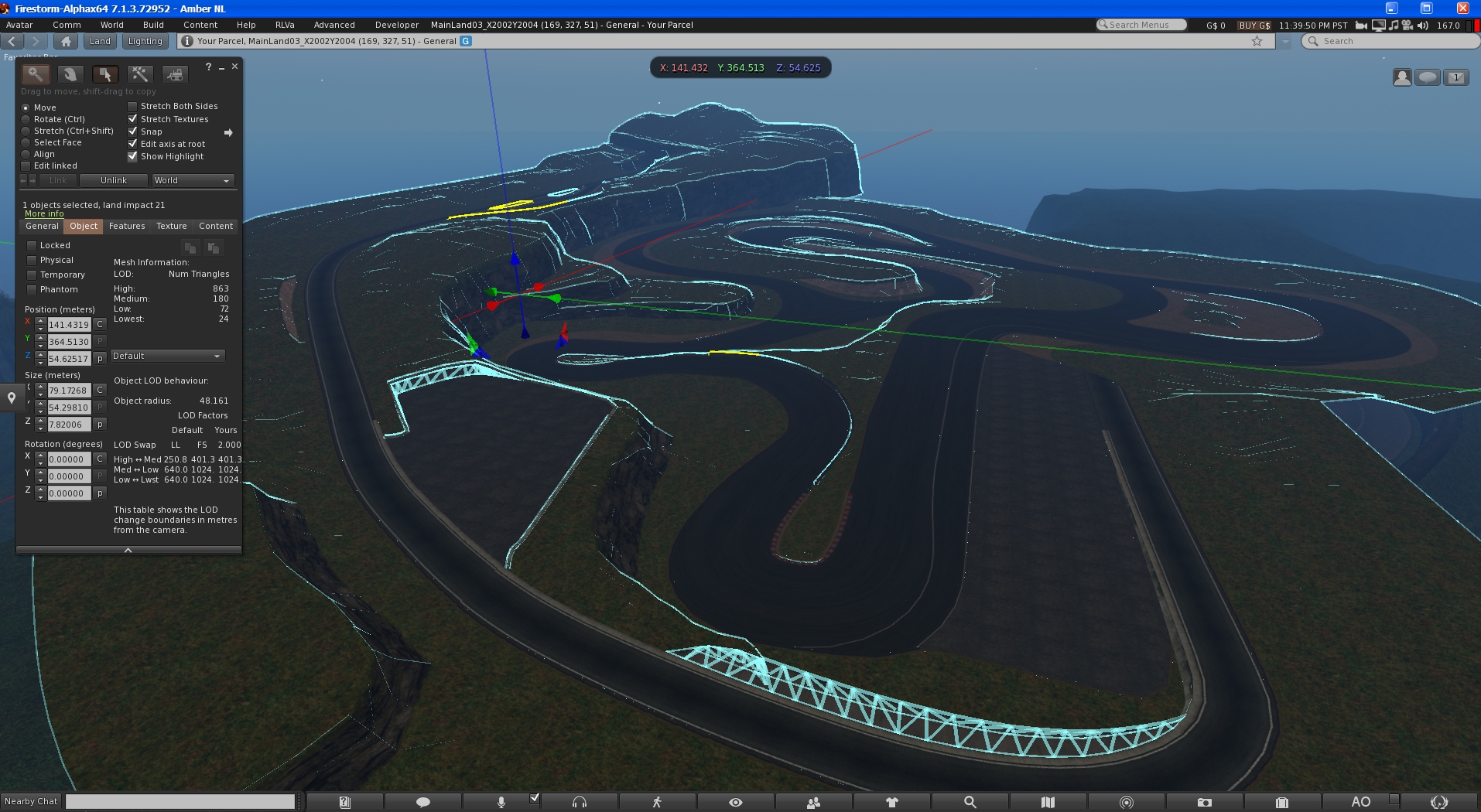Switch to the Texture tab
The width and height of the screenshot is (1481, 812).
pyautogui.click(x=172, y=226)
